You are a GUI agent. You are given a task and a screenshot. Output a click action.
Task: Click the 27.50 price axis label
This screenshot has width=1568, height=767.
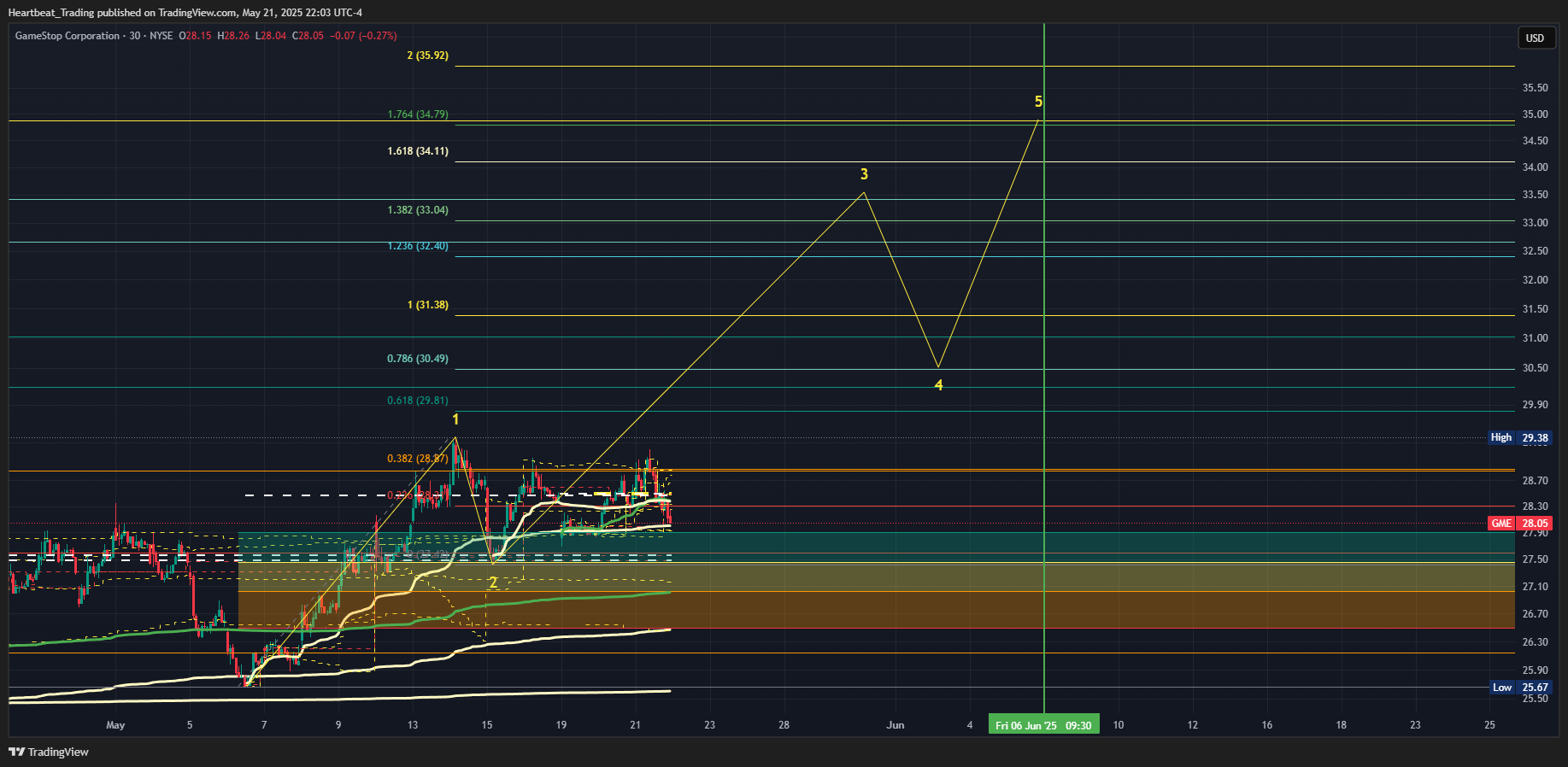[1535, 559]
